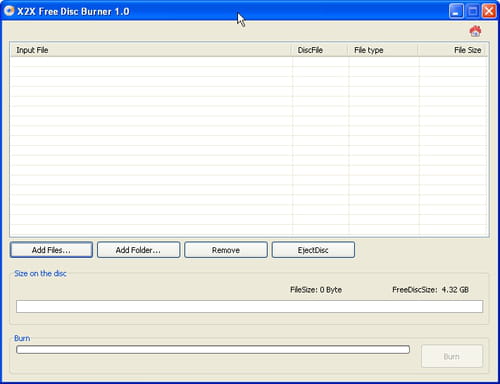Sort by the Input File column header
This screenshot has width=500, height=384.
151,50
